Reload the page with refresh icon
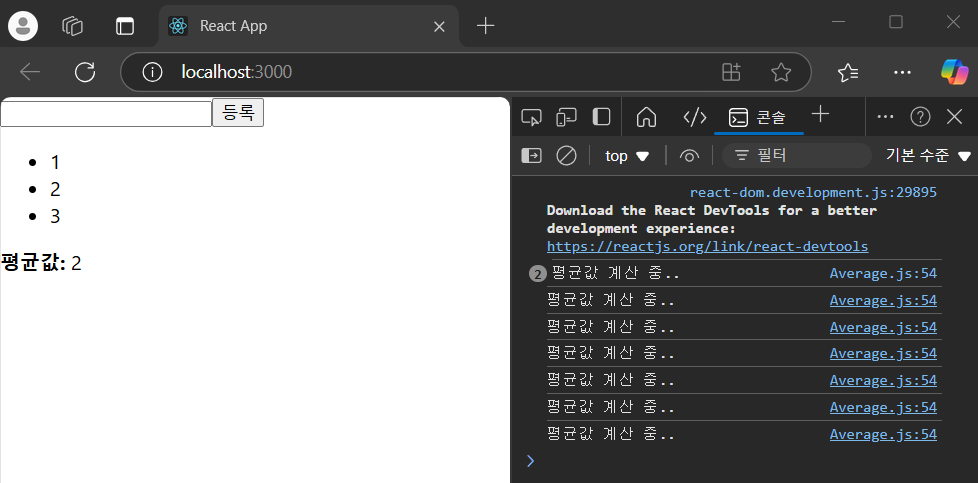Screen dimensions: 978x483 [x=85, y=72]
